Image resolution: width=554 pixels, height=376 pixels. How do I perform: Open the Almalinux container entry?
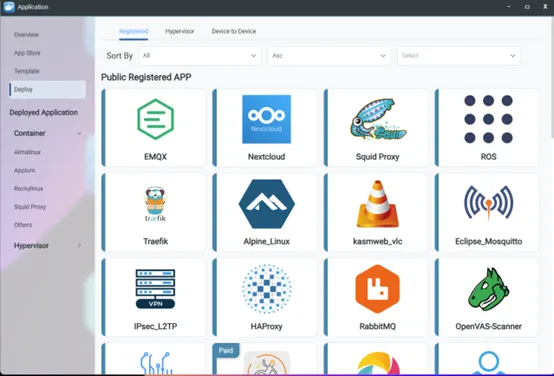point(27,152)
